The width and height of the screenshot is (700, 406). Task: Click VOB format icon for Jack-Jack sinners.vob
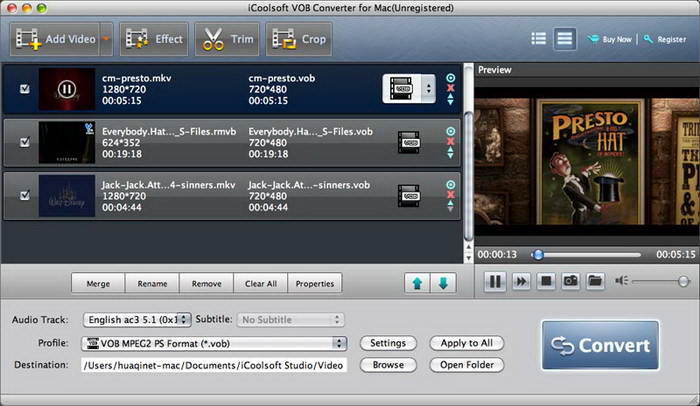pyautogui.click(x=409, y=196)
